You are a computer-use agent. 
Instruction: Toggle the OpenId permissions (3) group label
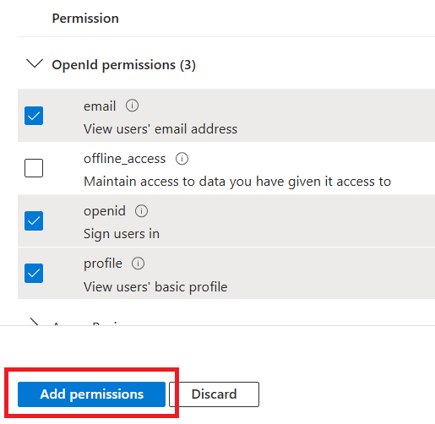pos(124,65)
